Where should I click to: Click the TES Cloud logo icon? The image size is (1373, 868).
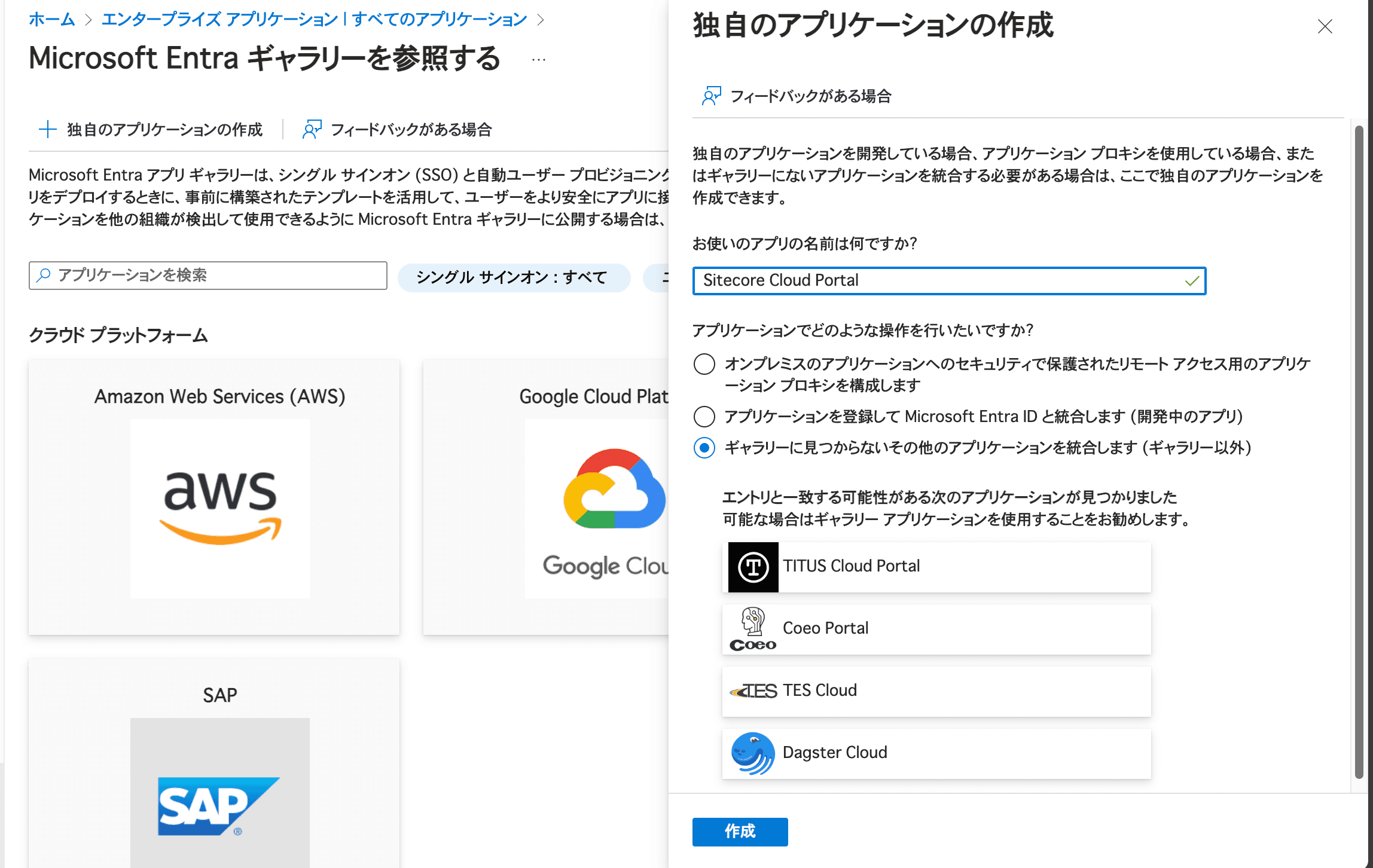(753, 691)
